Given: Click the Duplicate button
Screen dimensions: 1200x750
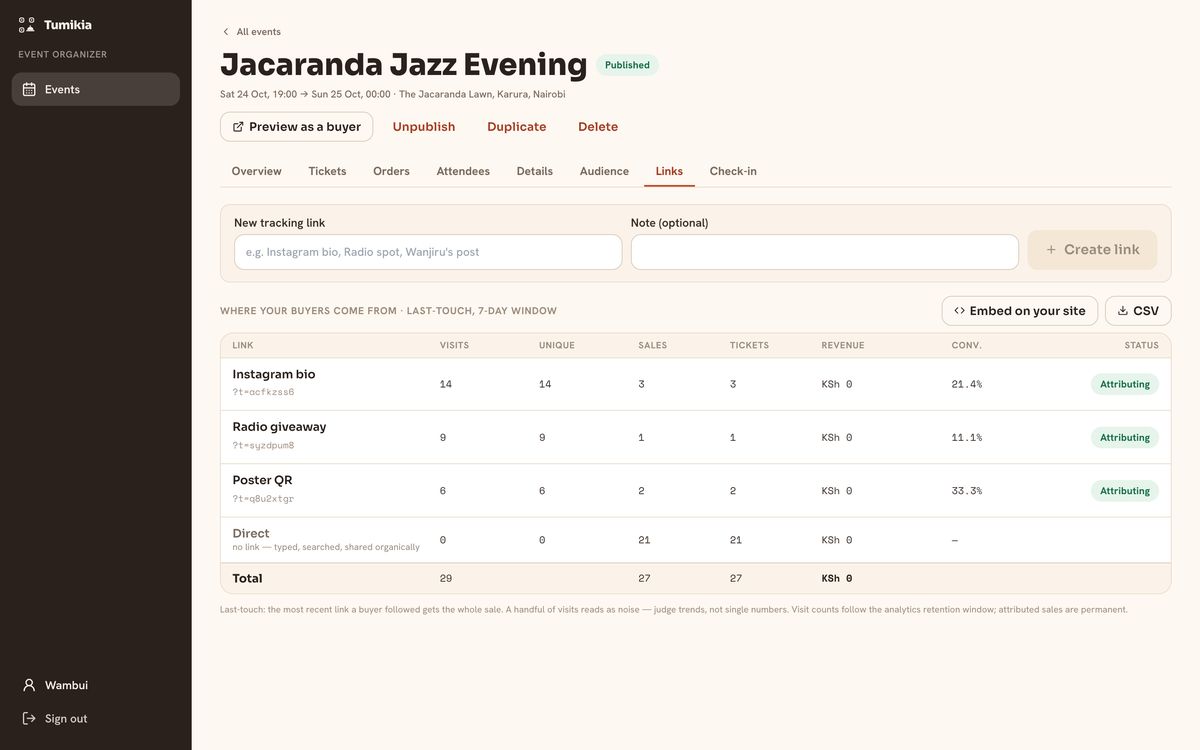Looking at the screenshot, I should point(517,127).
